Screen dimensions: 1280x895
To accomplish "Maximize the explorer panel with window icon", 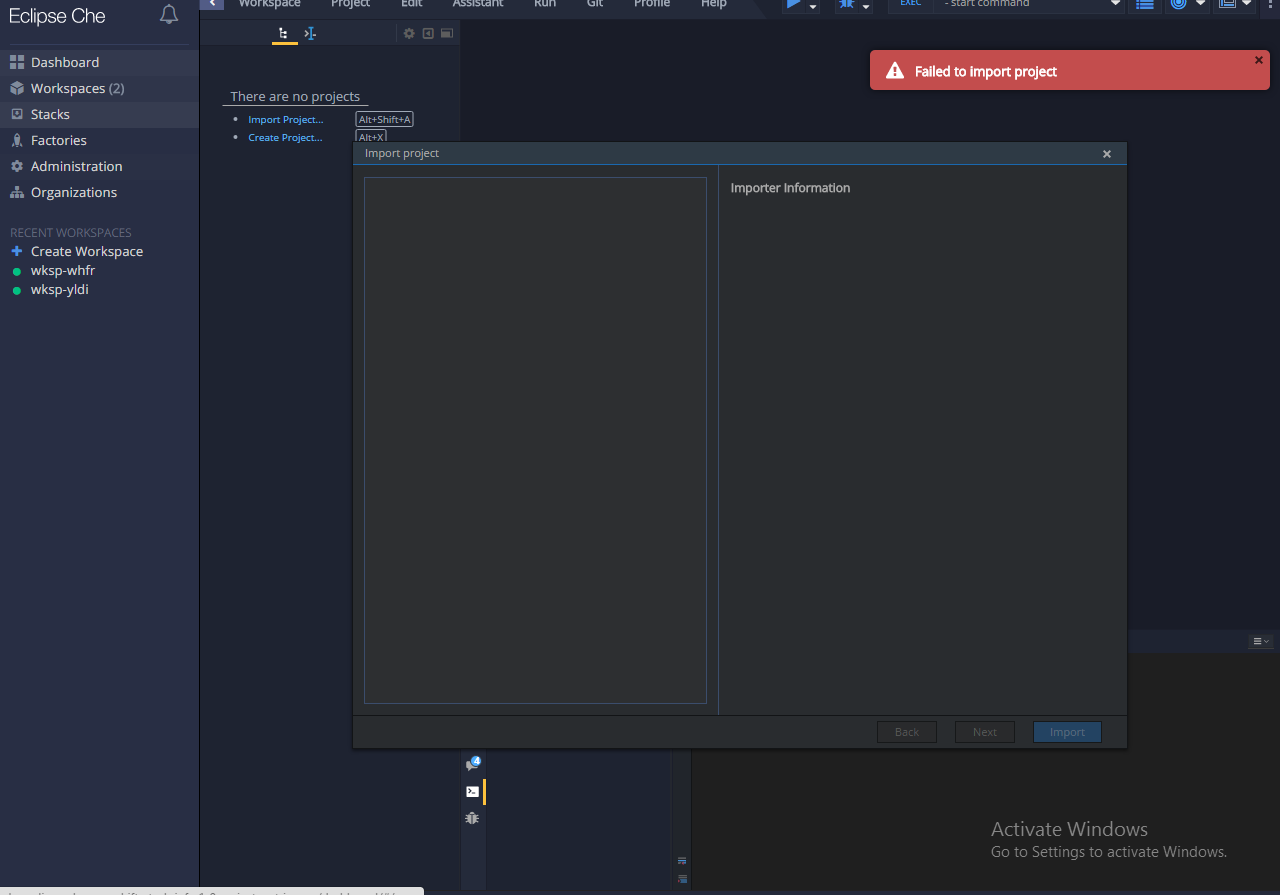I will click(447, 34).
